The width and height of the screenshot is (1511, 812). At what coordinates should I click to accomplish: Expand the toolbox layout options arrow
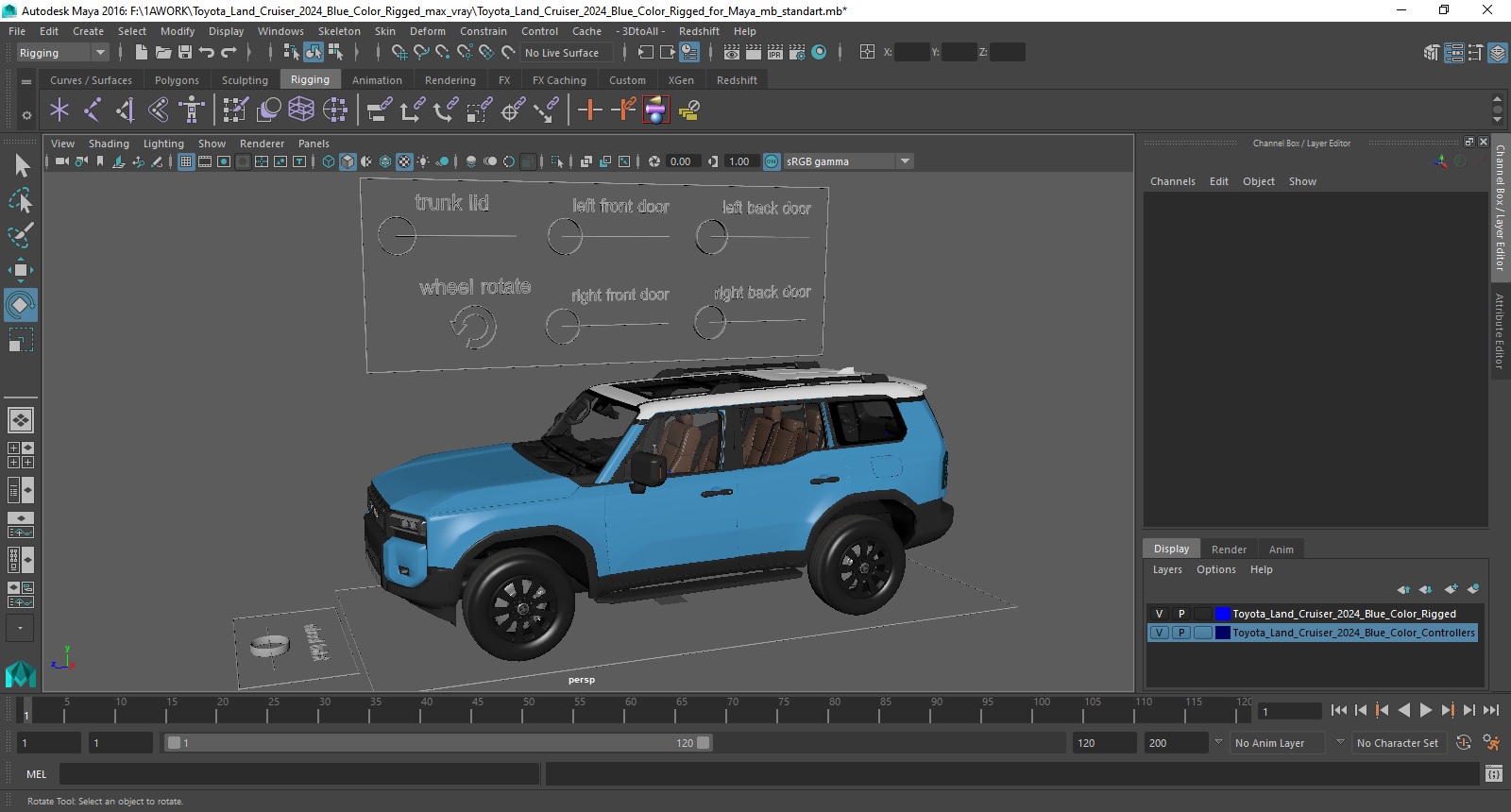coord(20,628)
